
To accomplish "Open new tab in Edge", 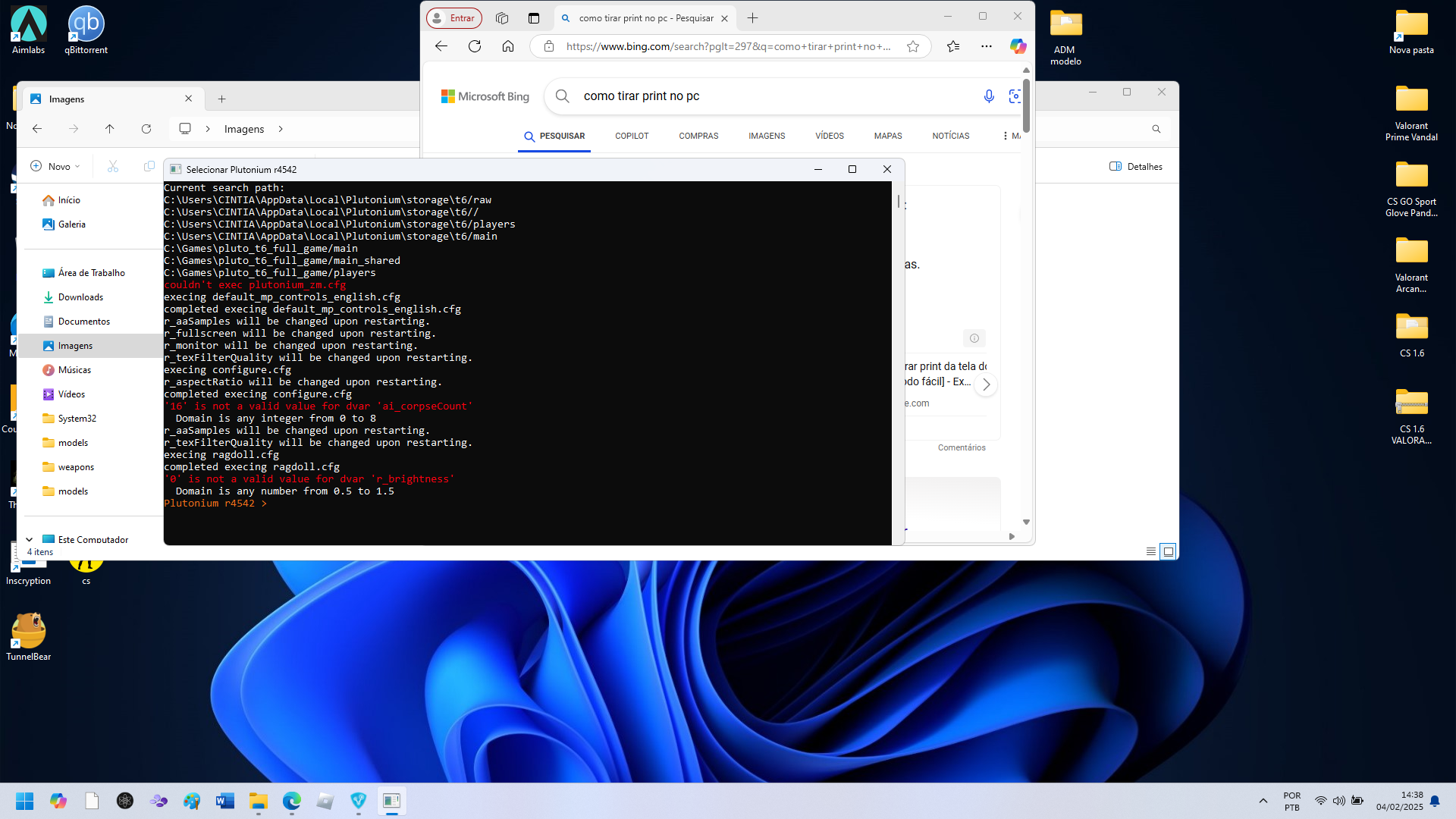I will tap(752, 18).
